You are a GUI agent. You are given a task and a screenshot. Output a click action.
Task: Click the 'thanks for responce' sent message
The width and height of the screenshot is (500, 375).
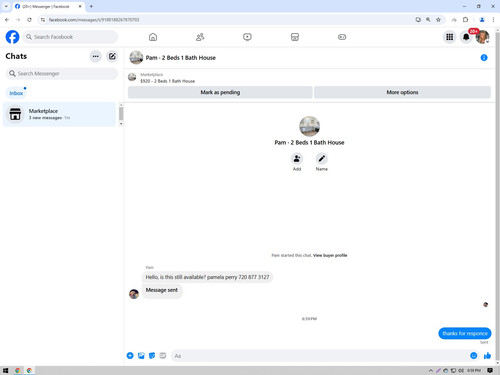coord(465,333)
